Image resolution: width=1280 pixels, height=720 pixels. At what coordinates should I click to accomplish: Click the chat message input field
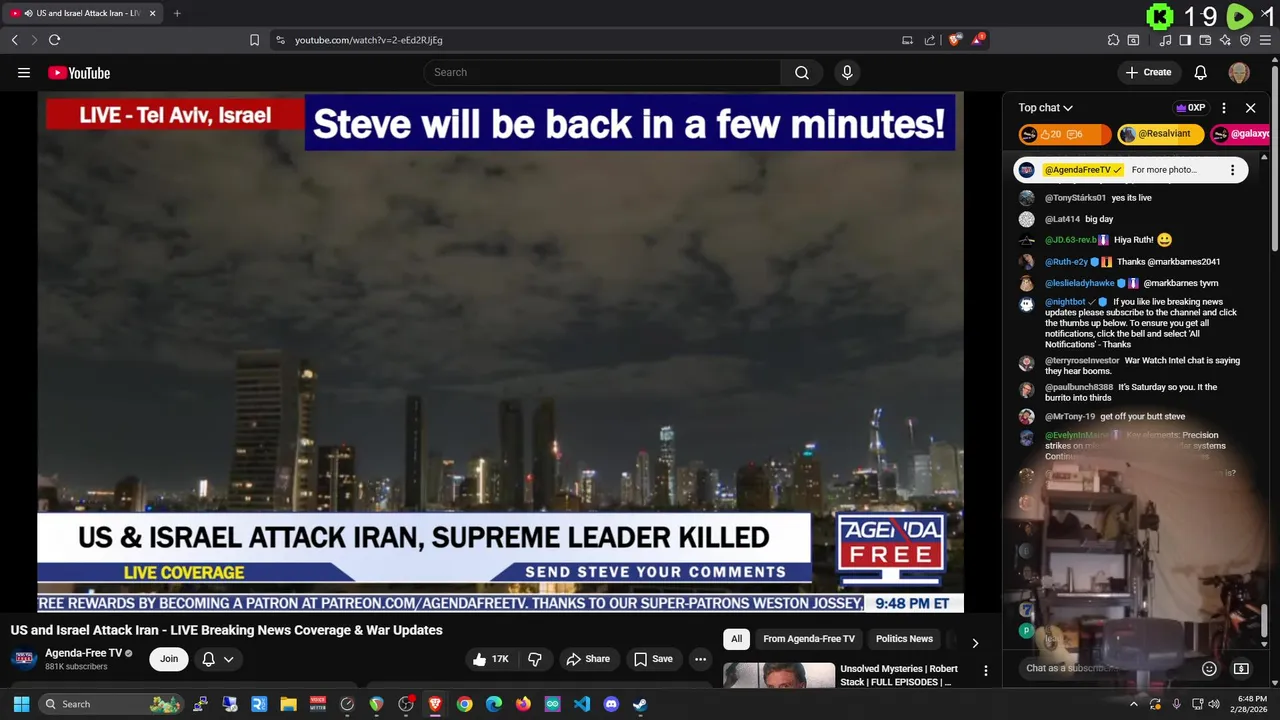coord(1108,668)
